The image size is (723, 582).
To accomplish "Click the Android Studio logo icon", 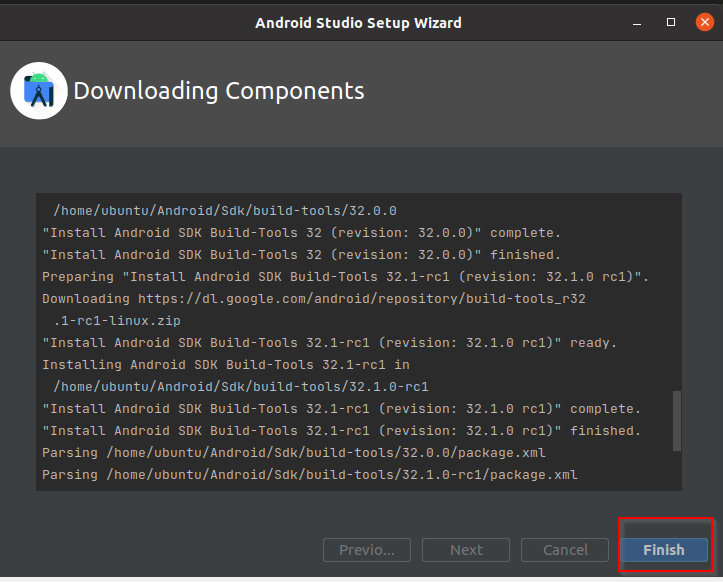I will tap(39, 91).
